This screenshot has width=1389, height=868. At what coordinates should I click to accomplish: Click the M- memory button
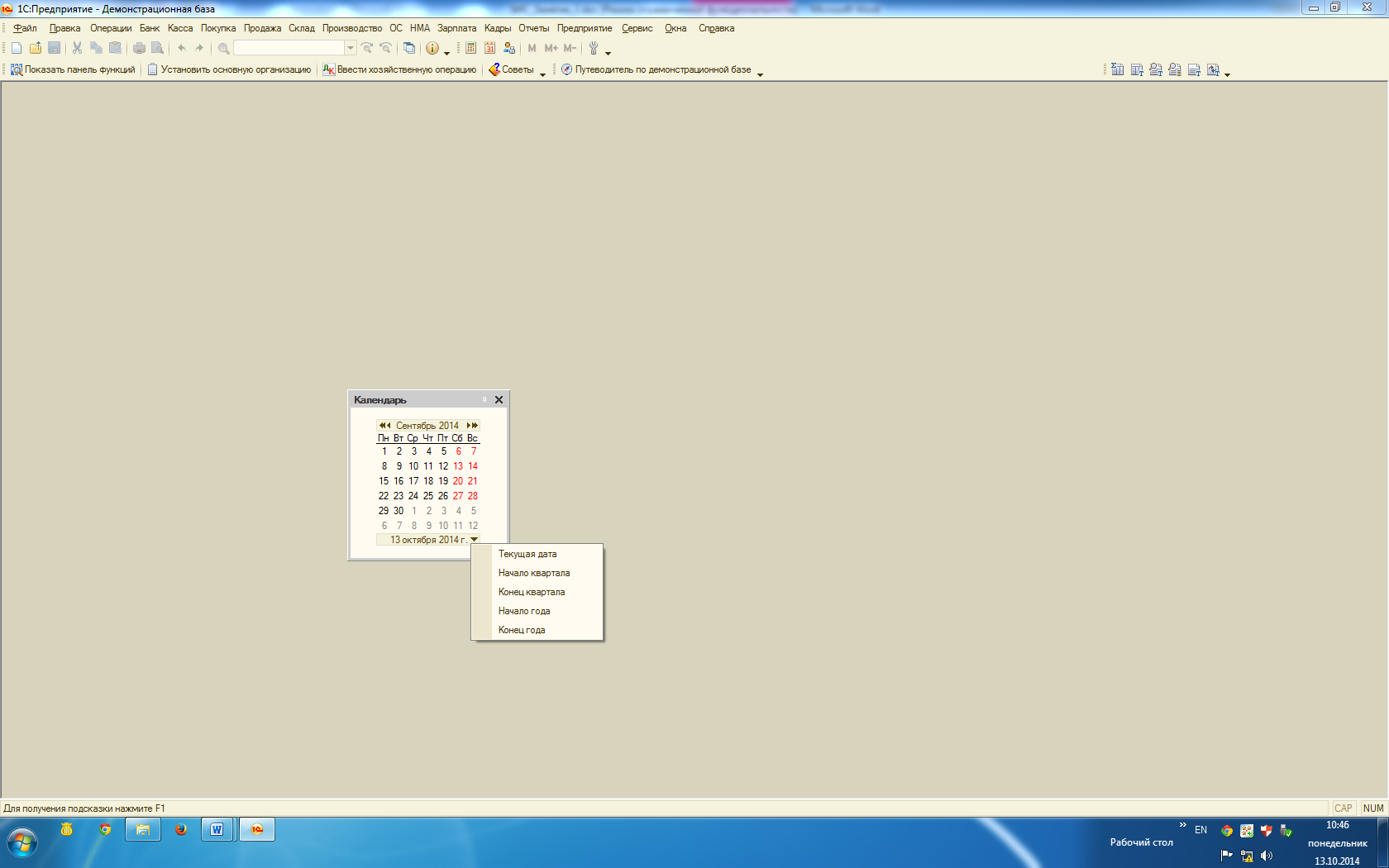click(x=570, y=48)
